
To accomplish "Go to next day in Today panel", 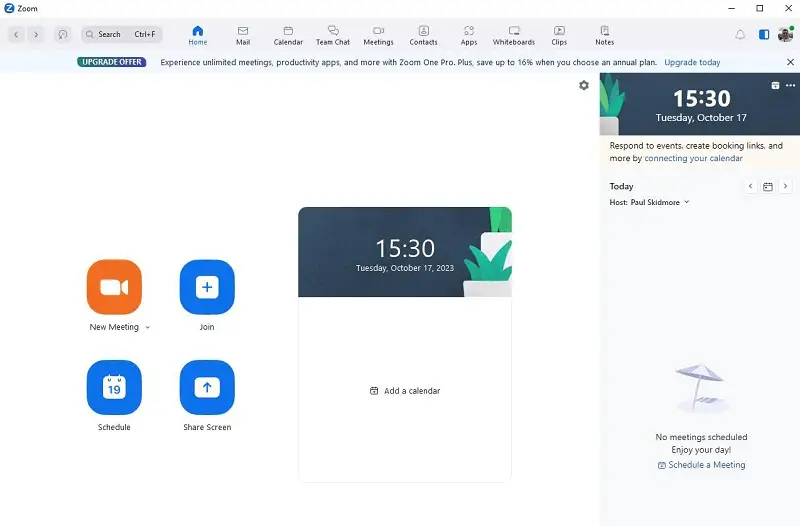I will point(785,186).
